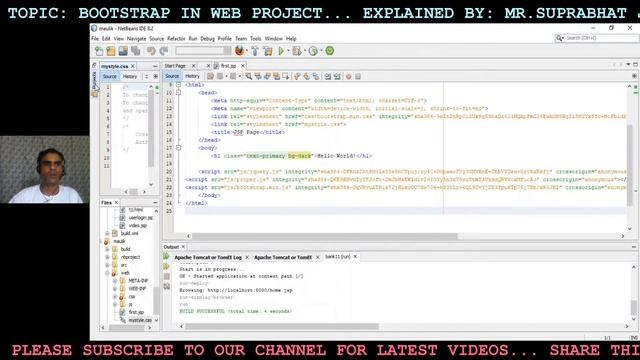Switch to the Start Page tab
This screenshot has height=360, width=640.
(x=175, y=66)
